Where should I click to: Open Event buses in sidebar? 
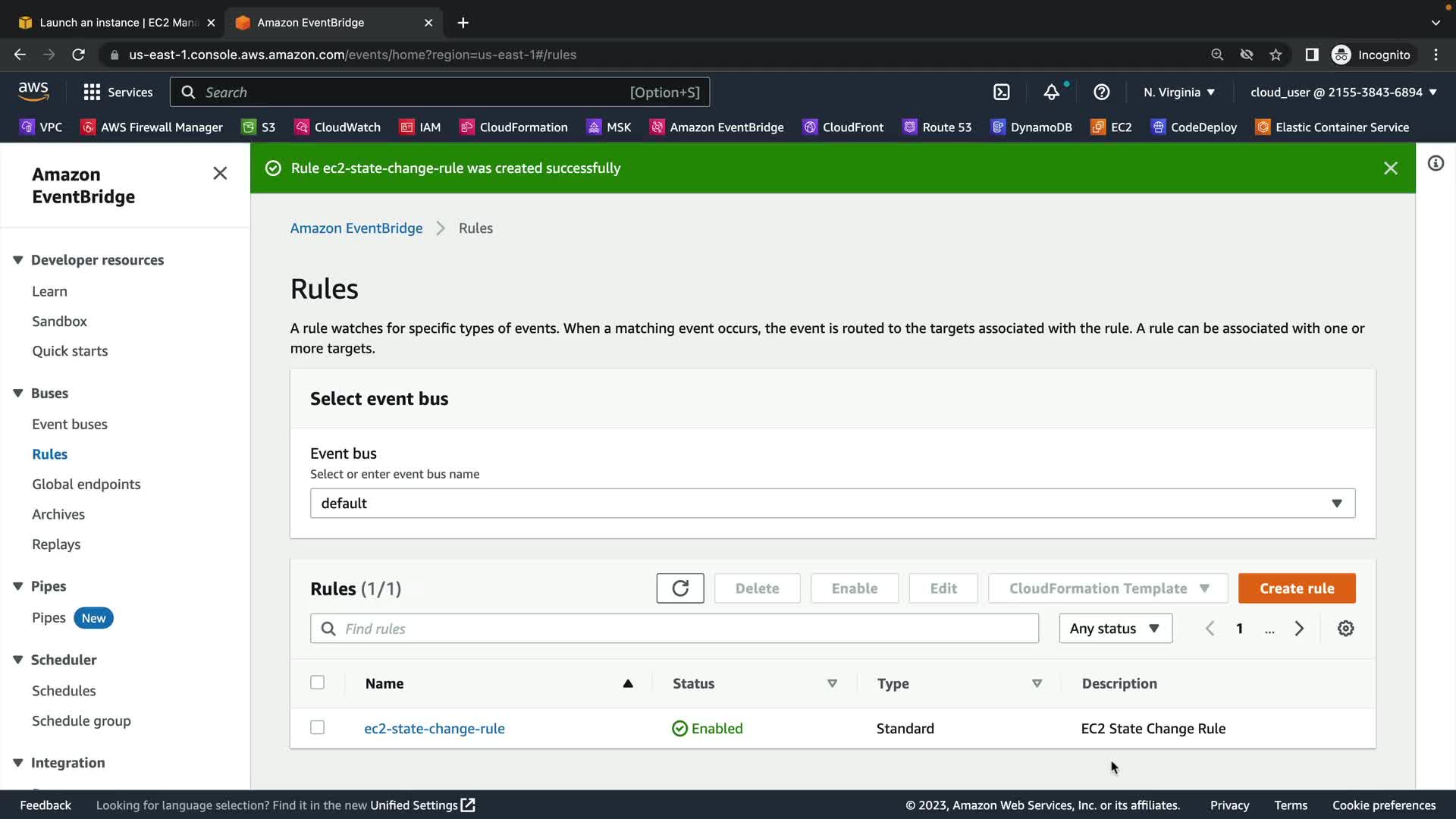click(x=70, y=425)
